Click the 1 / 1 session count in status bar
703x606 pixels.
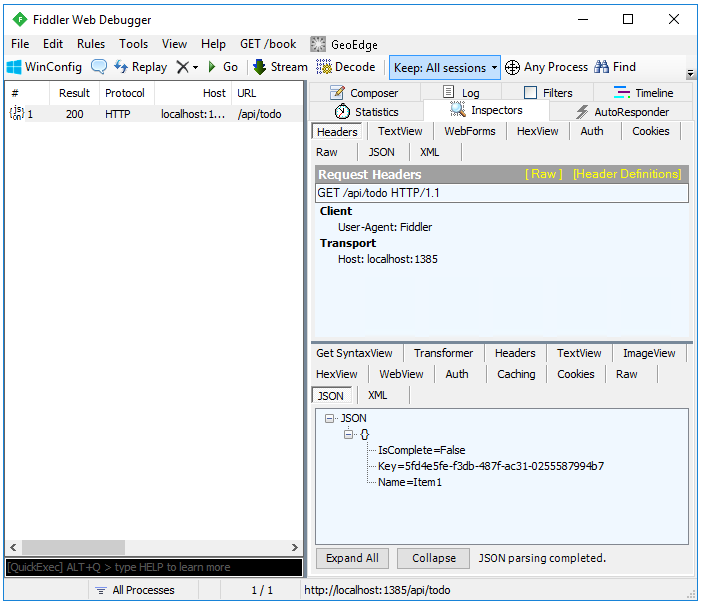tap(262, 590)
